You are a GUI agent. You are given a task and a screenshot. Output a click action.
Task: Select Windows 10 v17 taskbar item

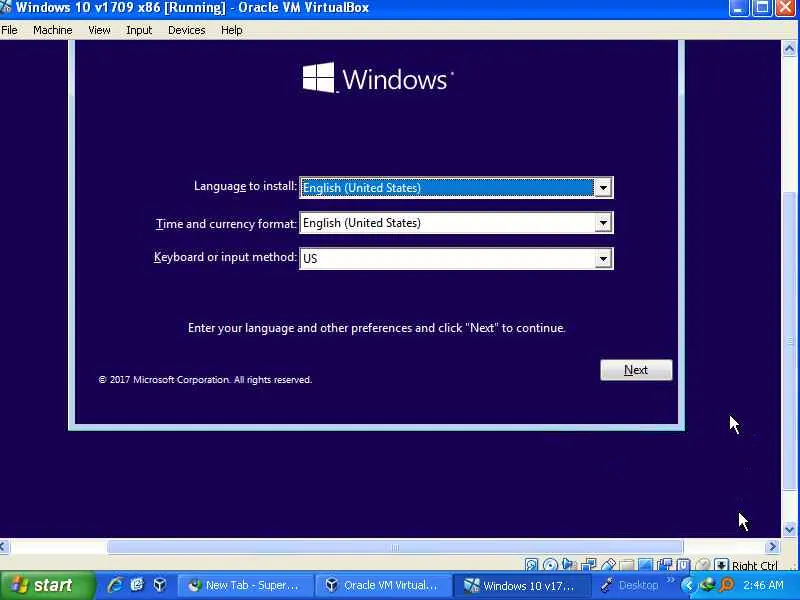[521, 585]
